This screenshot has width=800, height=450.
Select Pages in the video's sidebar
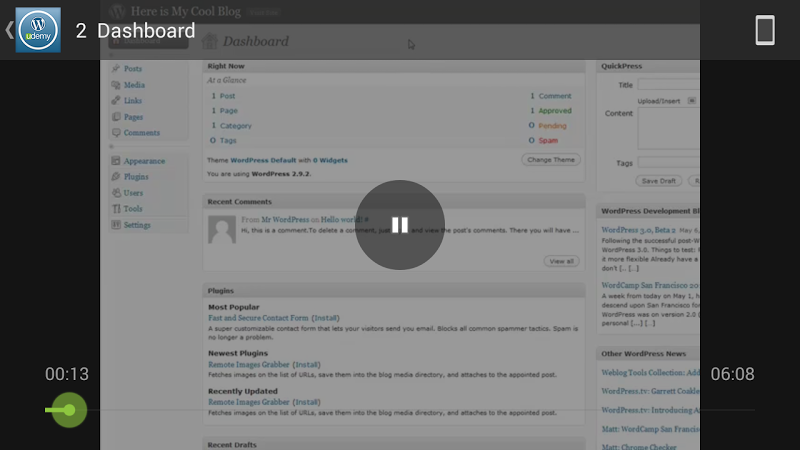(x=133, y=117)
